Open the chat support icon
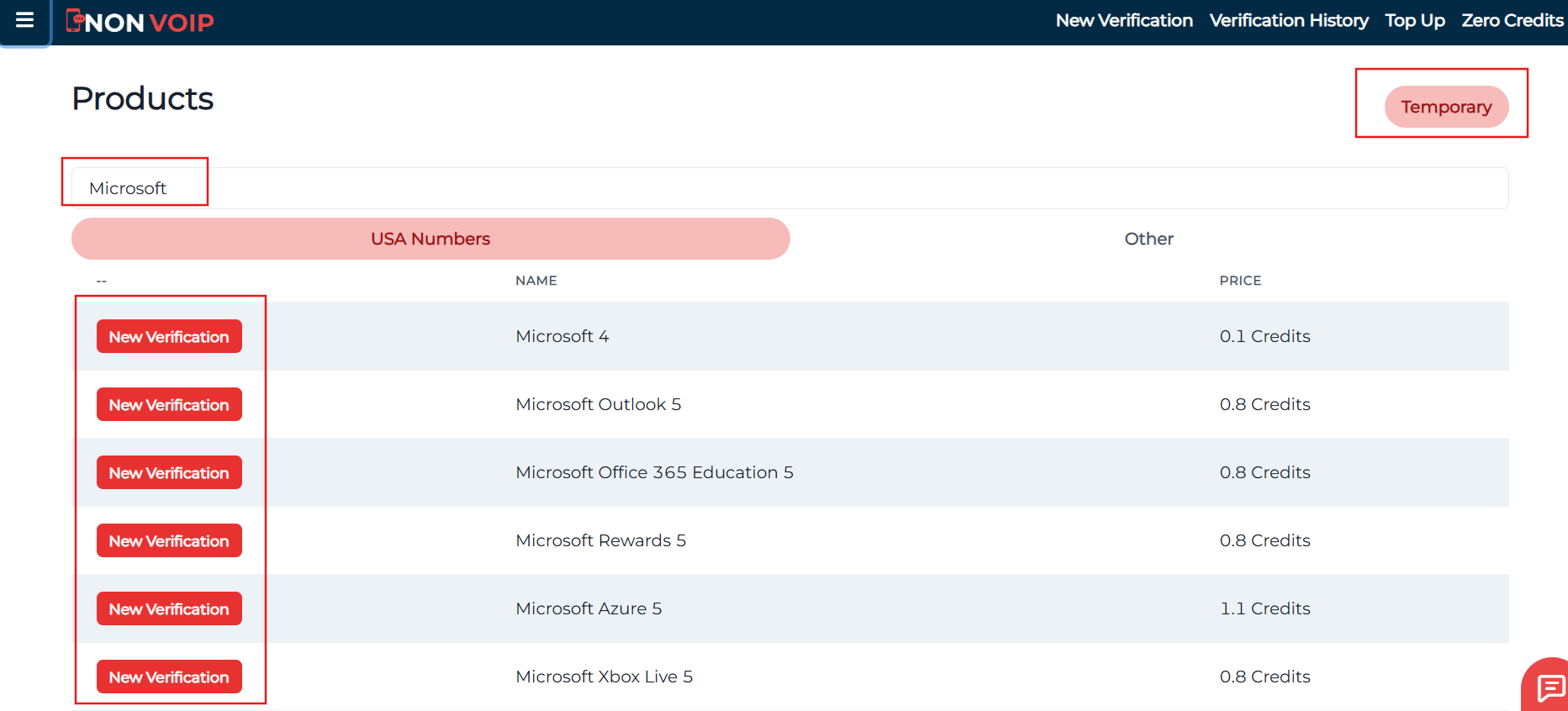The image size is (1568, 711). pos(1550,688)
